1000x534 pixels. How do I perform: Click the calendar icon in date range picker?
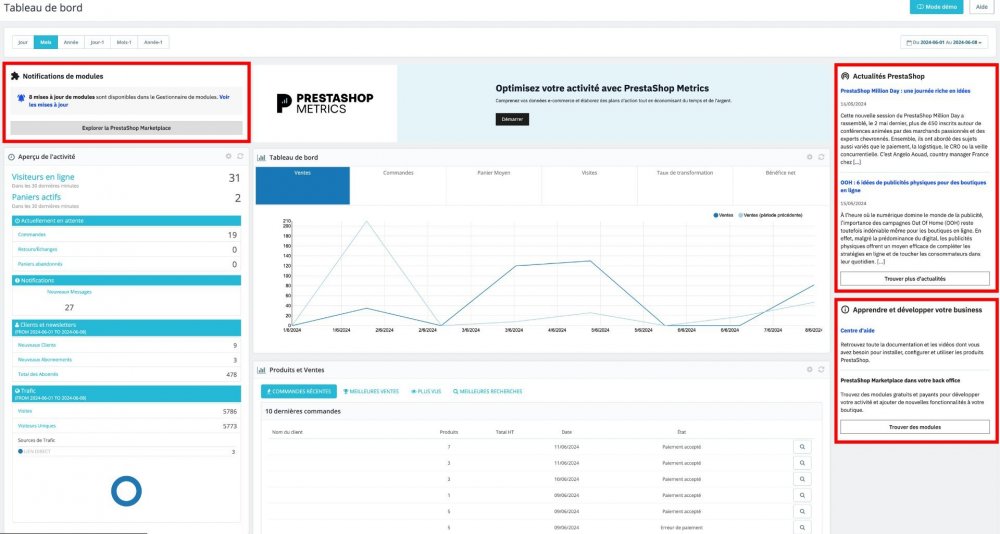[x=909, y=43]
